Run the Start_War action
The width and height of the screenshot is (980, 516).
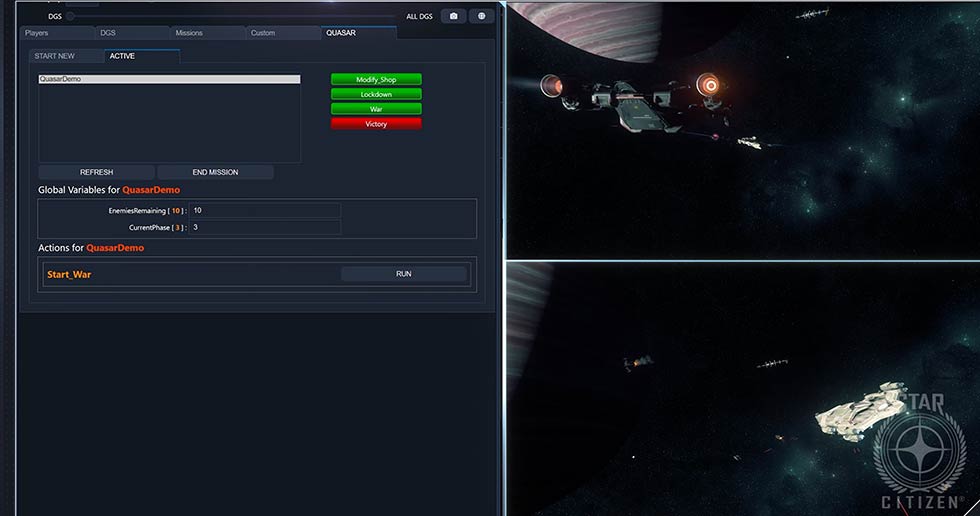[404, 274]
